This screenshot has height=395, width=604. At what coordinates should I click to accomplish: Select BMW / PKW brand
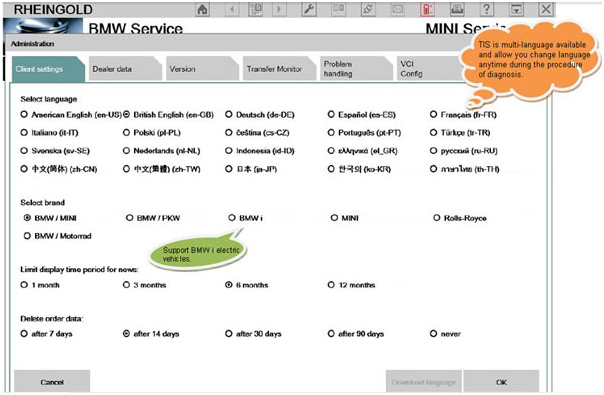pyautogui.click(x=129, y=218)
